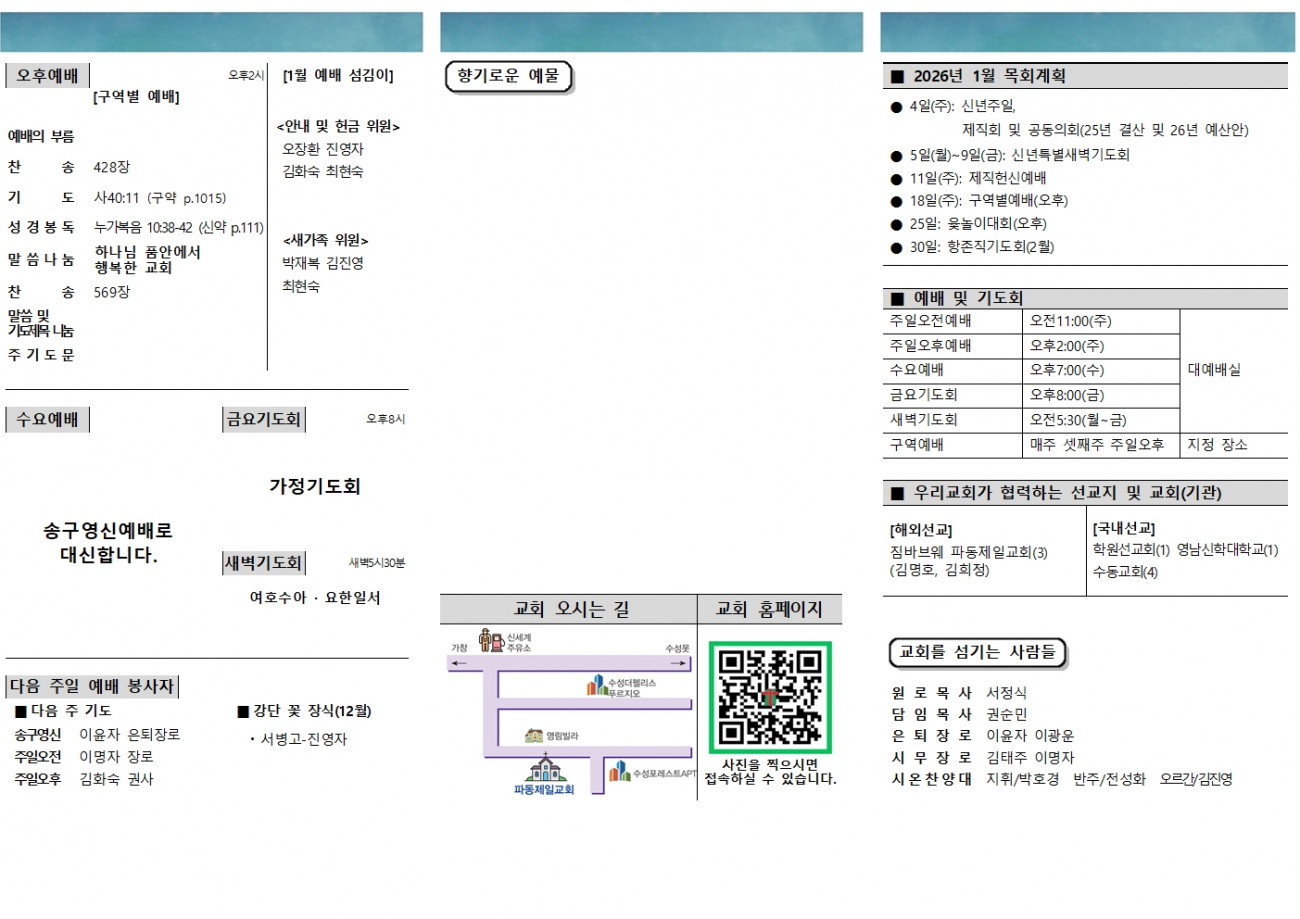
Task: Click the 새벽기도회 label box
Action: (x=264, y=563)
